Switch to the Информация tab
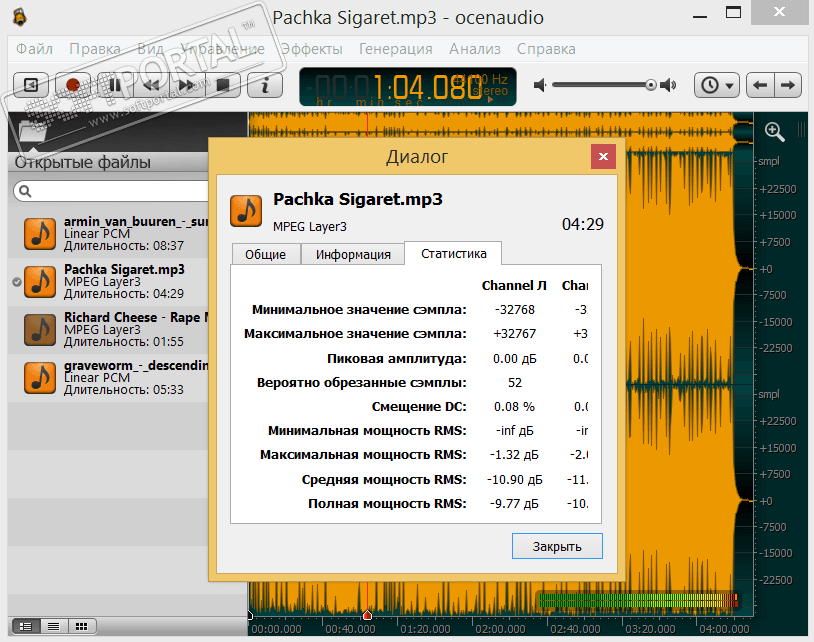Image resolution: width=814 pixels, height=642 pixels. [353, 254]
